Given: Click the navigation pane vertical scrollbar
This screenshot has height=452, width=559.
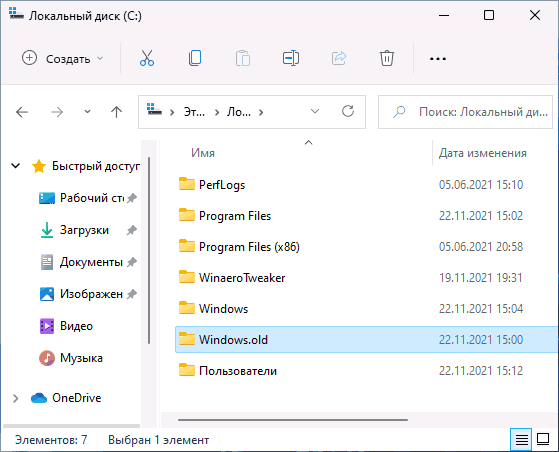Looking at the screenshot, I should point(149,250).
